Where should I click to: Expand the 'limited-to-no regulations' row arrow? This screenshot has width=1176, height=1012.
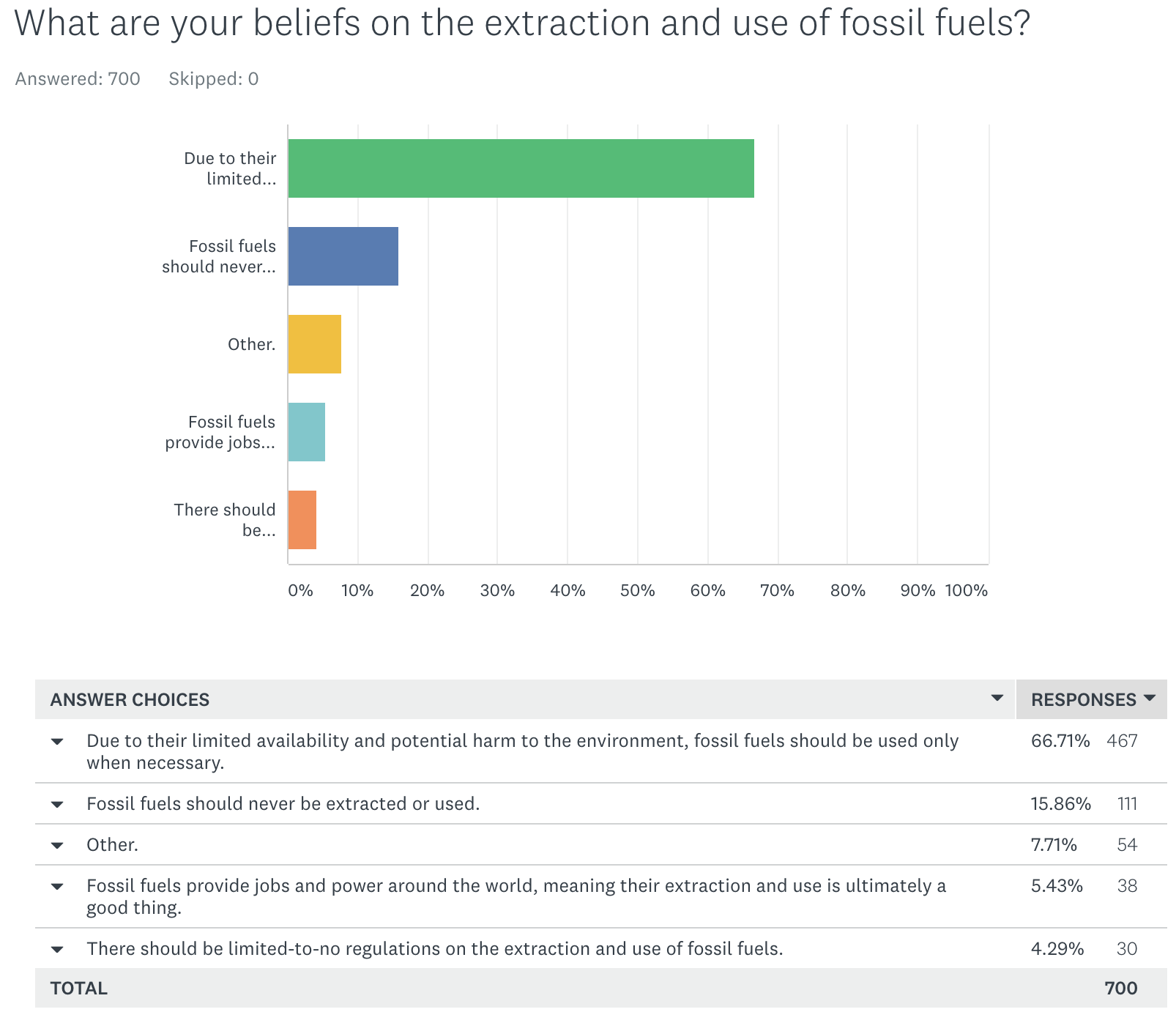click(x=57, y=949)
